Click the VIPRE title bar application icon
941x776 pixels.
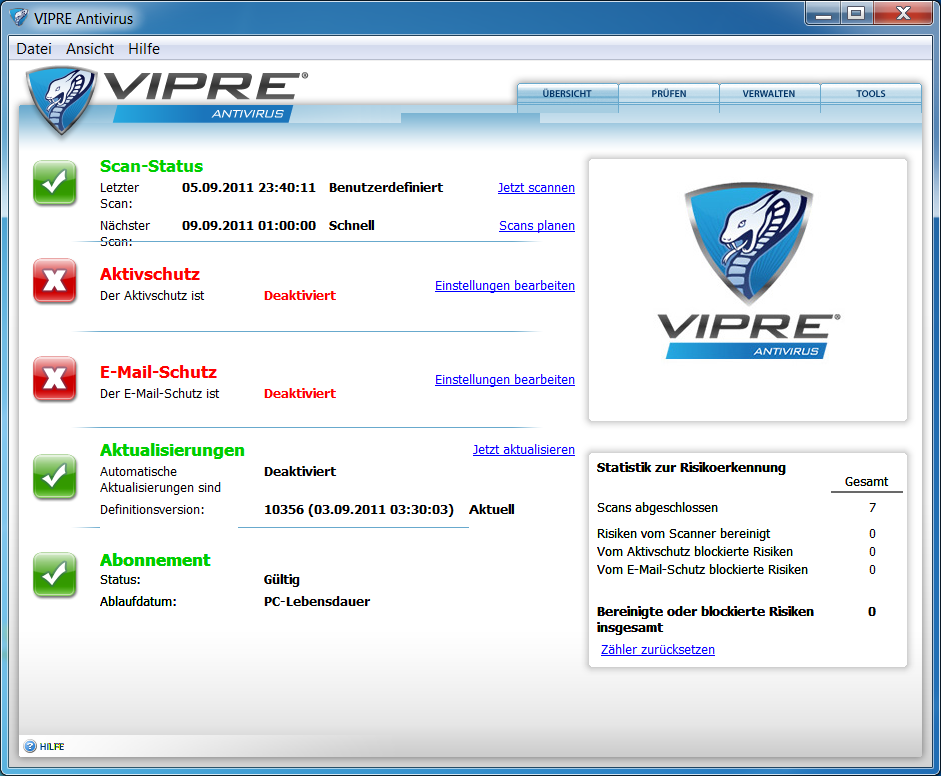[19, 17]
